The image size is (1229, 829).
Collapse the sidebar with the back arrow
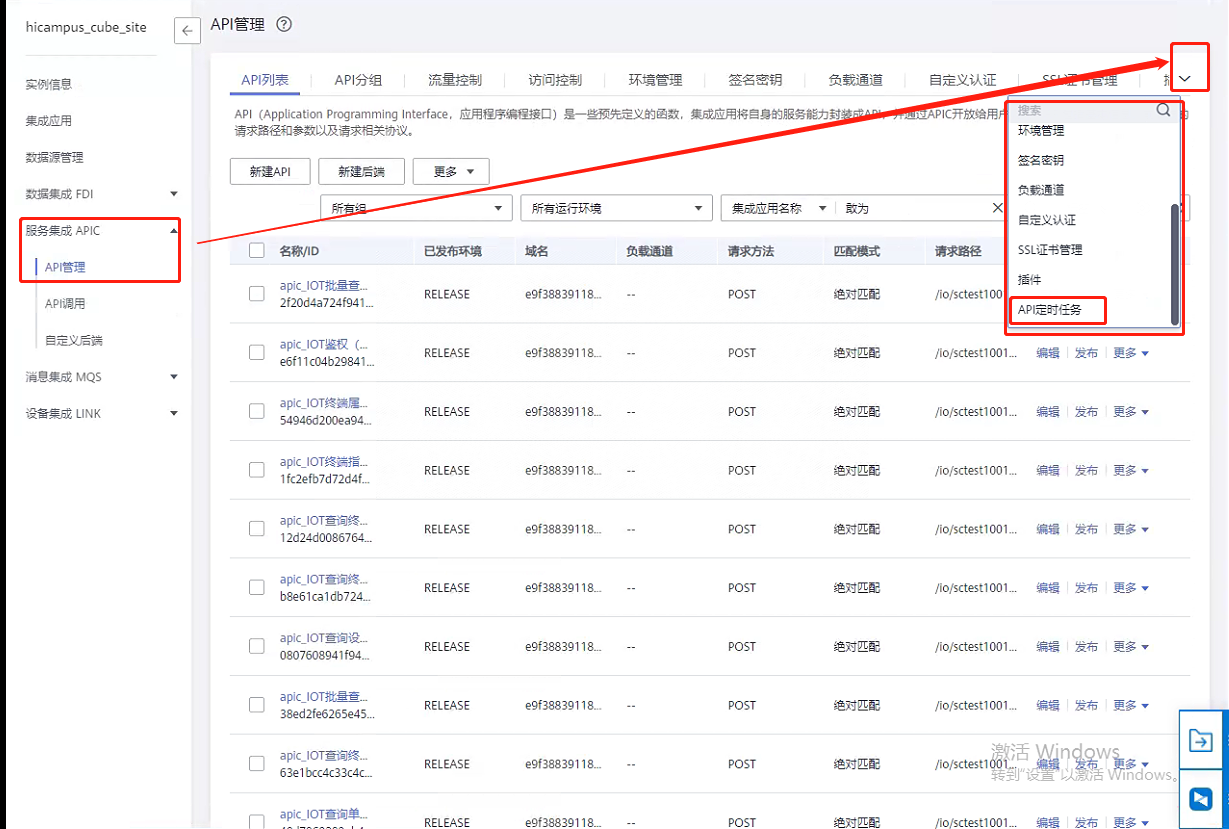pyautogui.click(x=187, y=31)
